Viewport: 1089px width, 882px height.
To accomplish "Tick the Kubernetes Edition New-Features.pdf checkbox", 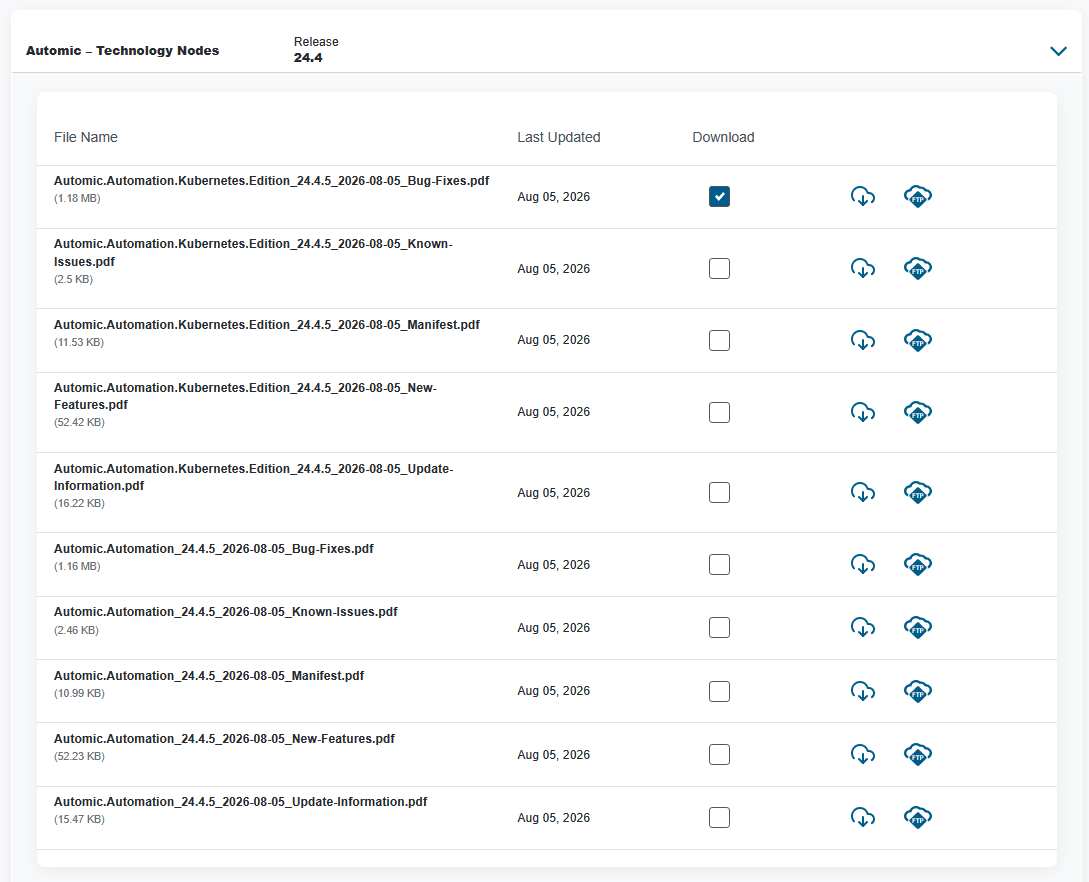I will pyautogui.click(x=720, y=413).
